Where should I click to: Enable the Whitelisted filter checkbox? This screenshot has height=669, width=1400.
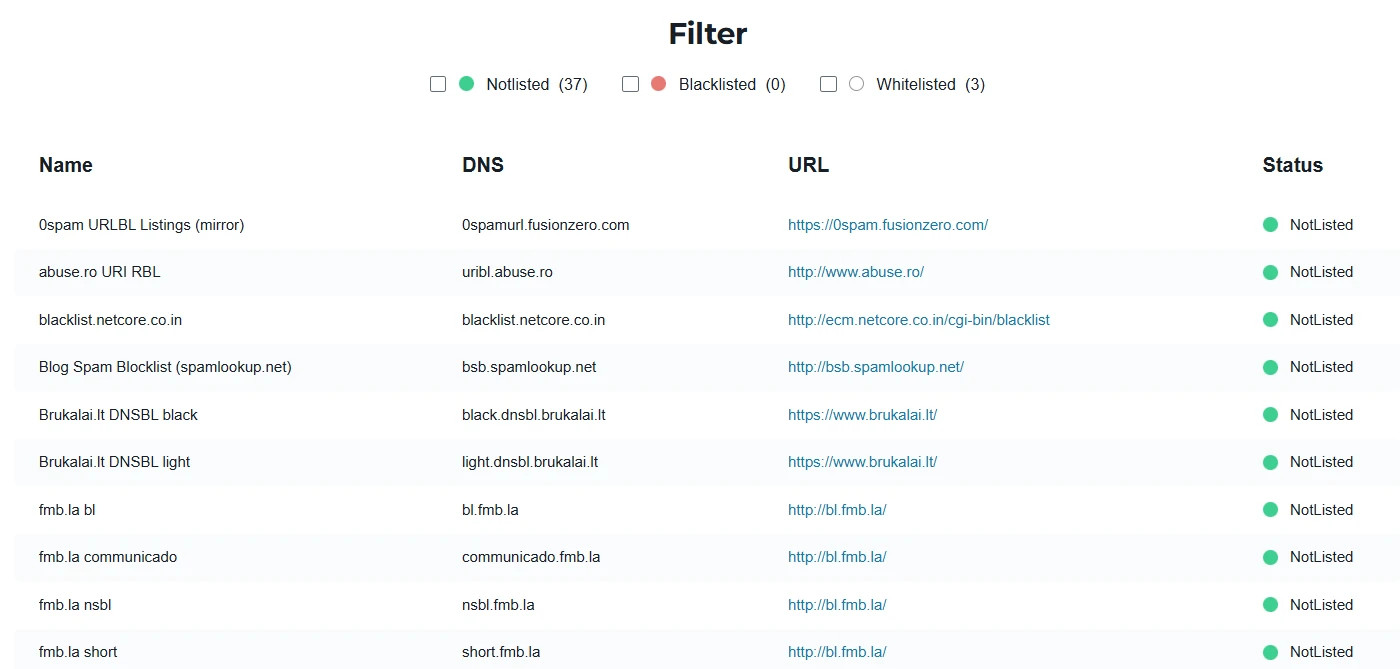(x=828, y=84)
